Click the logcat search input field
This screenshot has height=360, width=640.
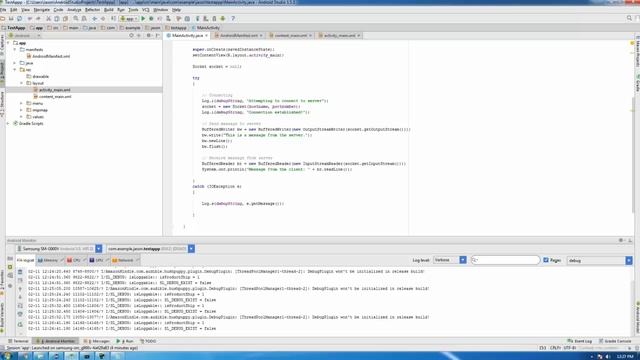505,260
